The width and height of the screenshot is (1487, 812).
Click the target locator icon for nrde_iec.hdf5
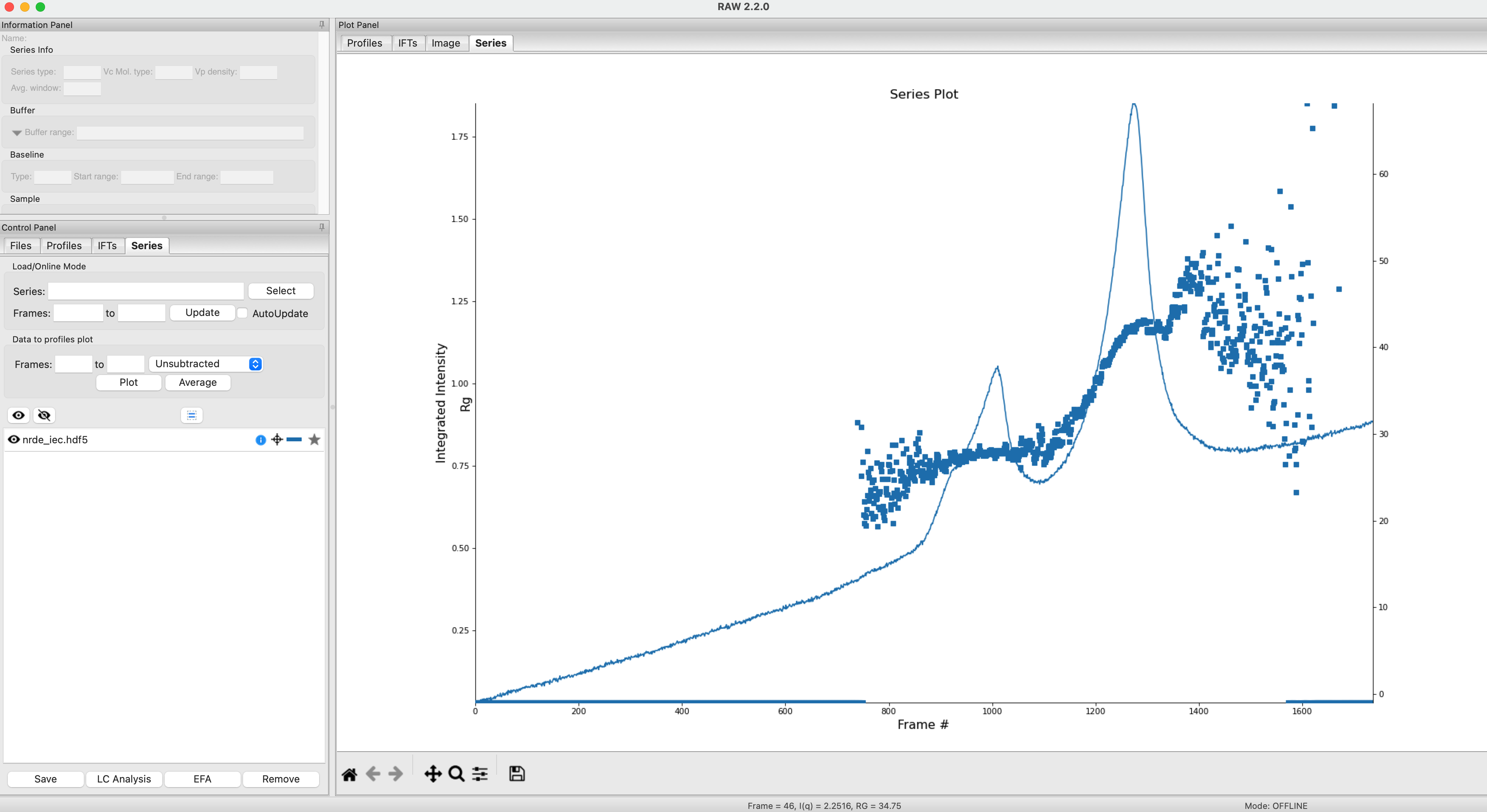(277, 440)
